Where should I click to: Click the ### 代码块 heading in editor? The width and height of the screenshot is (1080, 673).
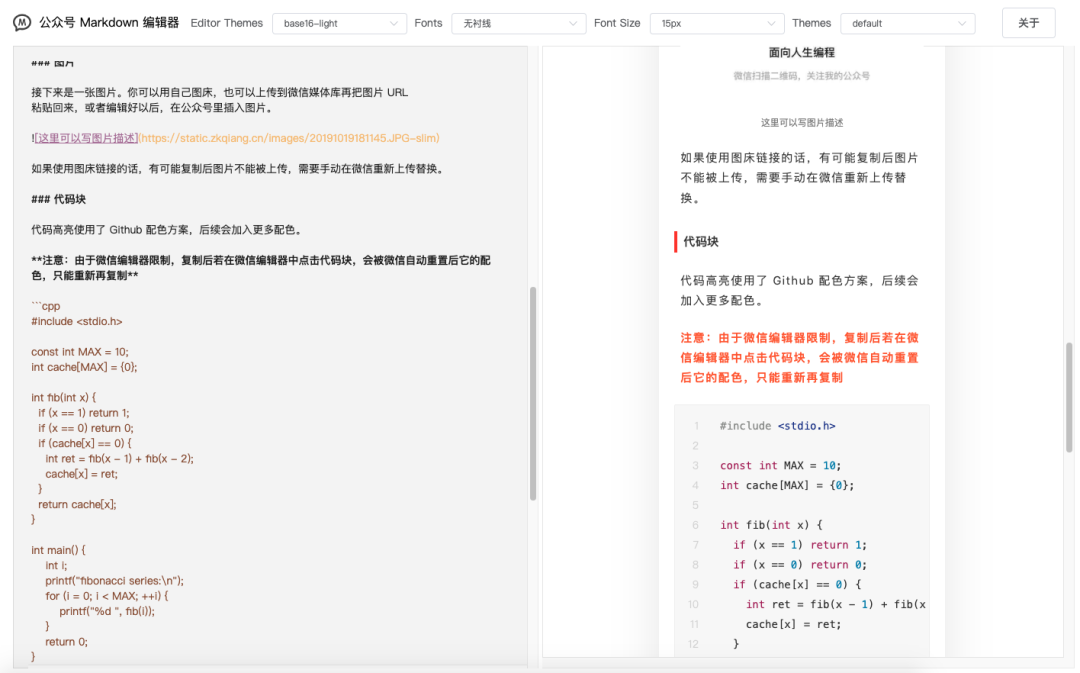59,199
